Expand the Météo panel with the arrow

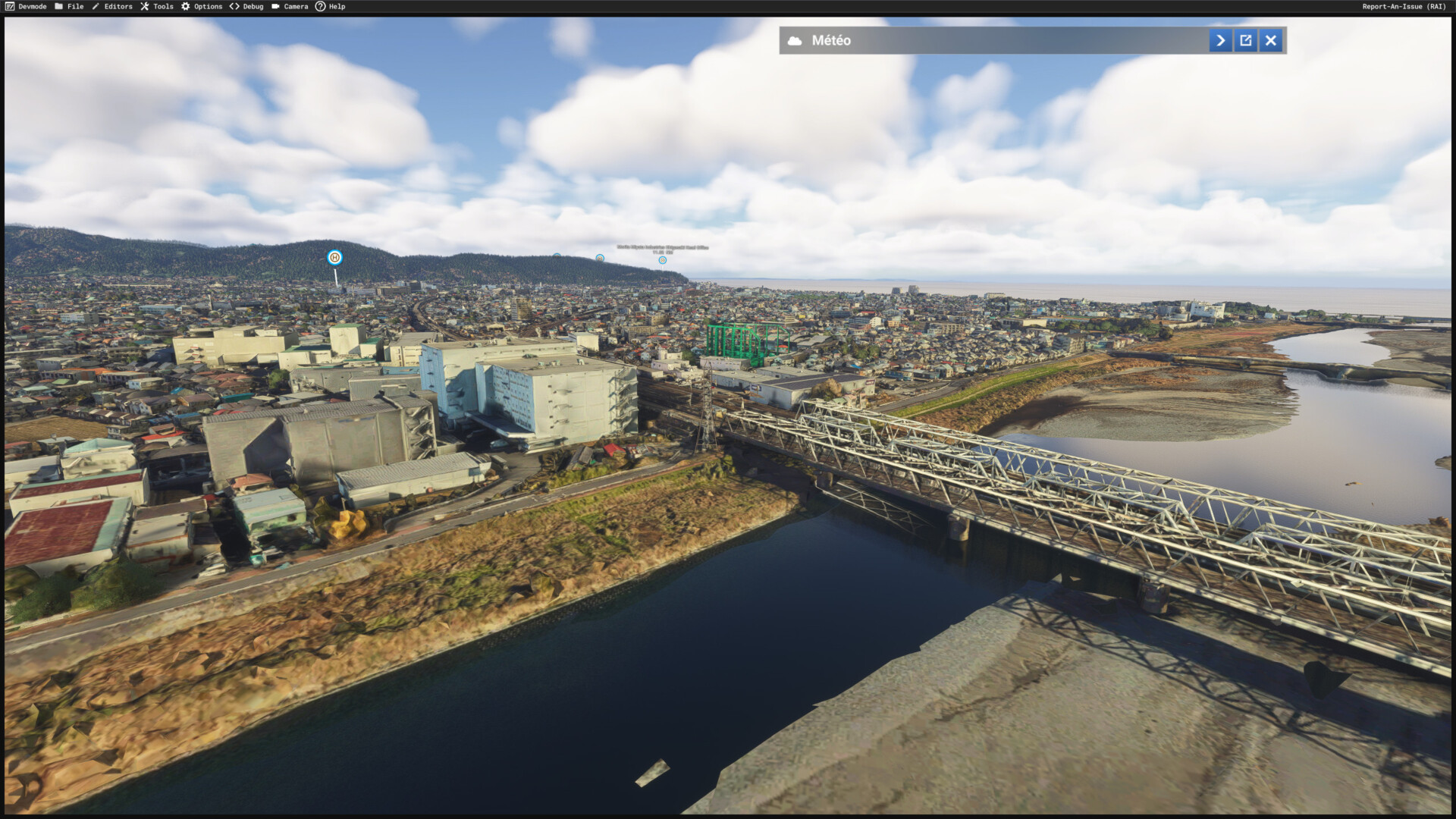(1220, 40)
